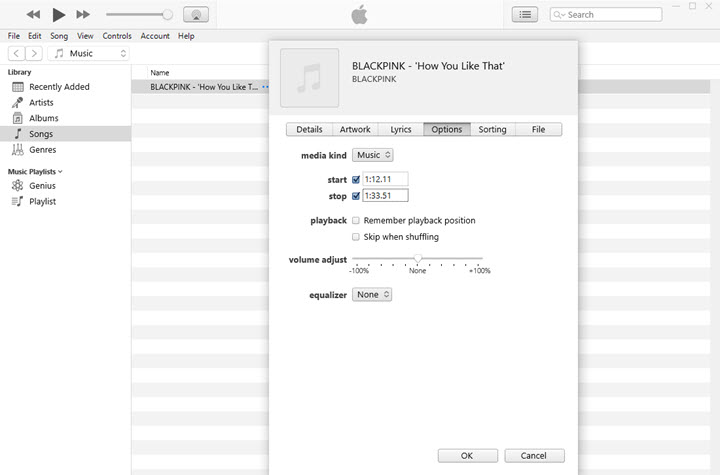720x475 pixels.
Task: Click the music note in media picker
Action: [x=59, y=53]
